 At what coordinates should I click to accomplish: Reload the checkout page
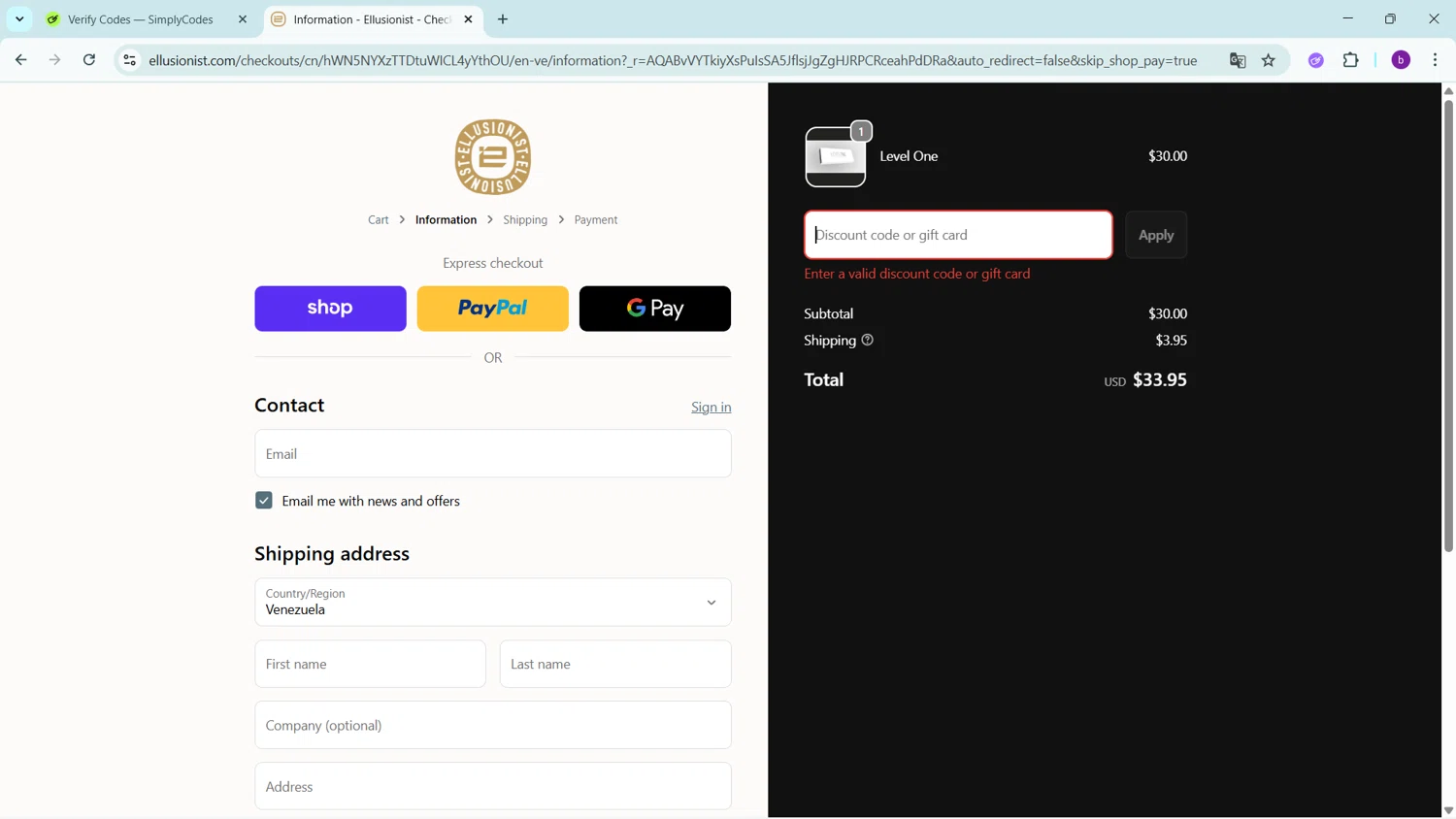tap(89, 60)
